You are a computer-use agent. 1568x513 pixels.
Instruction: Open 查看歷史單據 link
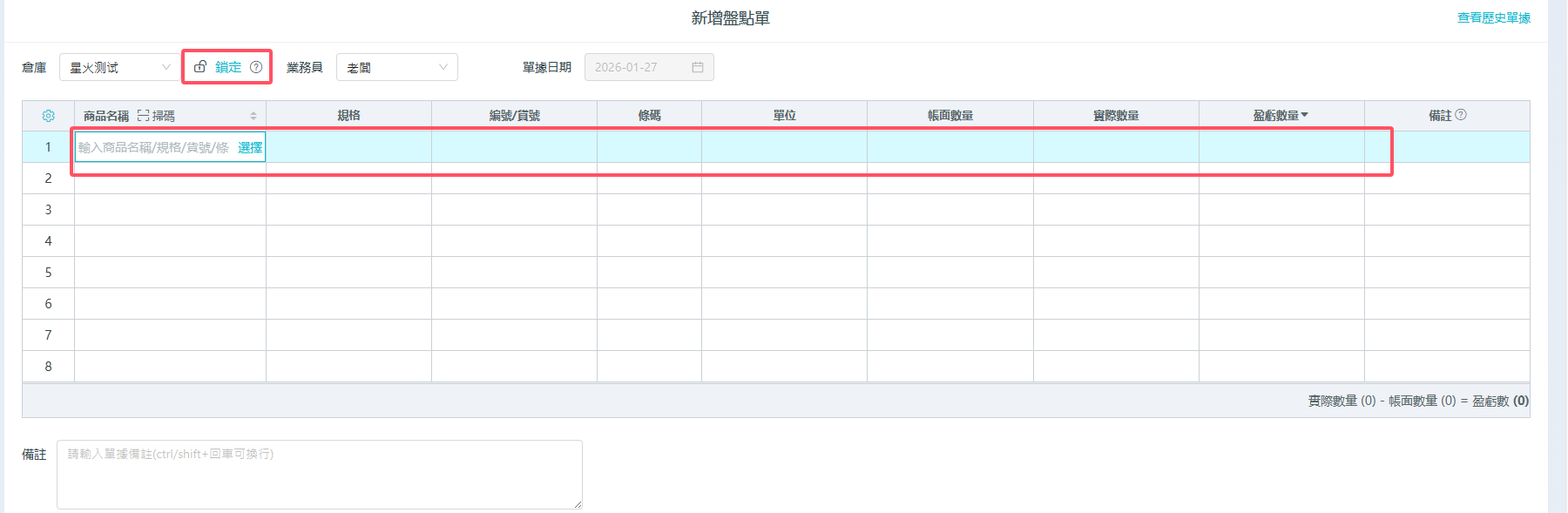pyautogui.click(x=1493, y=17)
